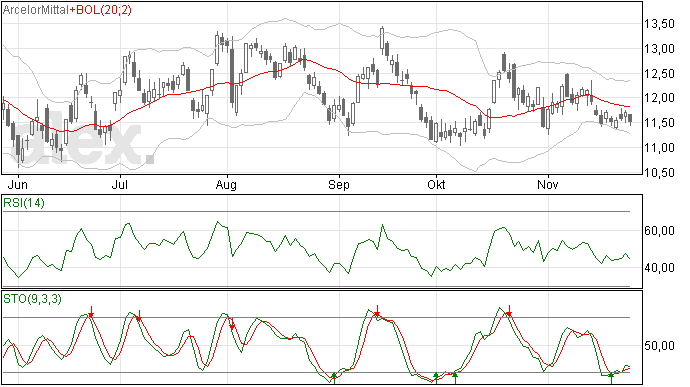Viewport: 690px width, 387px height.
Task: Click the 50,00 stochastic axis value
Action: (659, 346)
